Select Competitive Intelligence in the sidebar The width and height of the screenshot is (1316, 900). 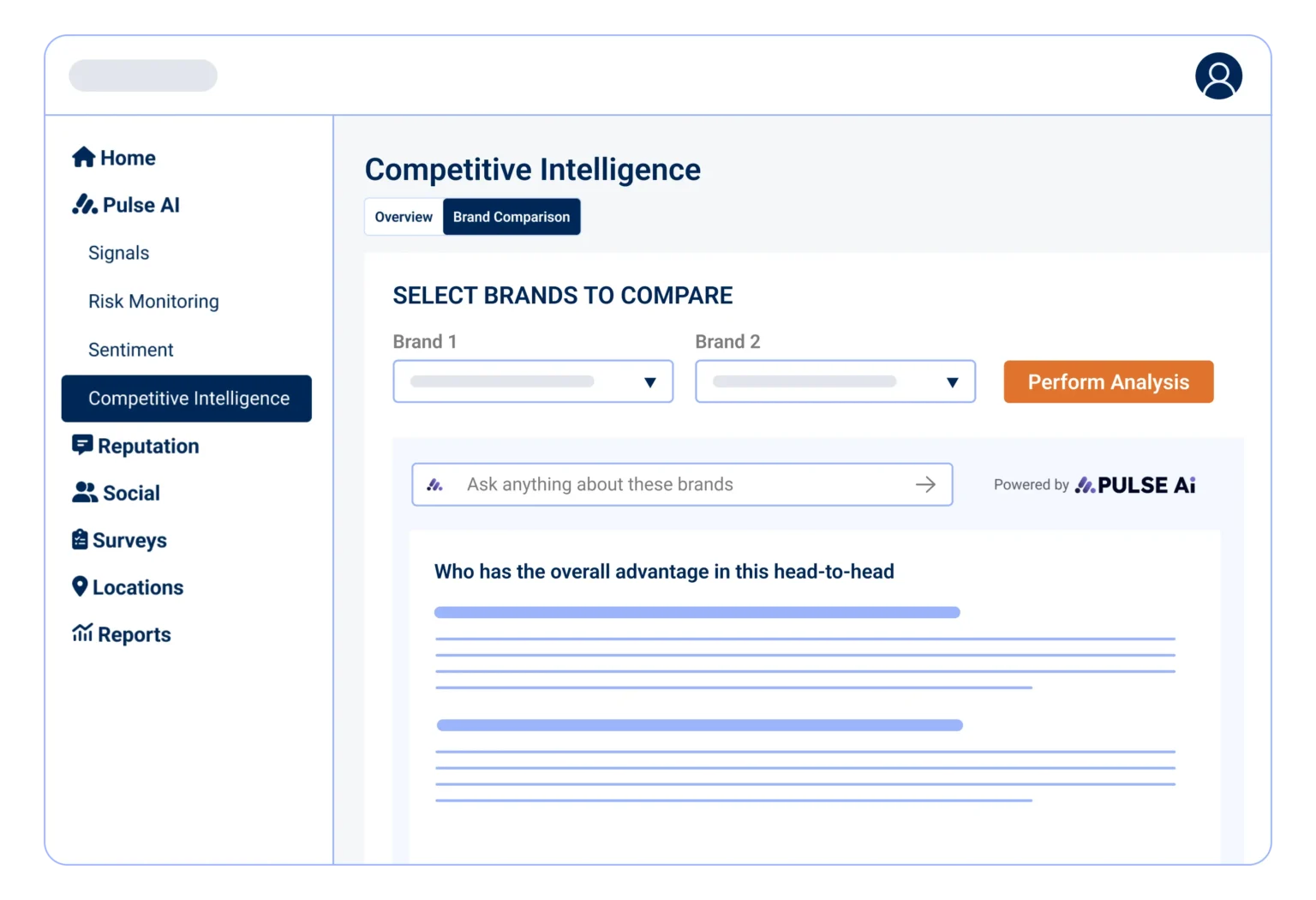click(x=188, y=399)
